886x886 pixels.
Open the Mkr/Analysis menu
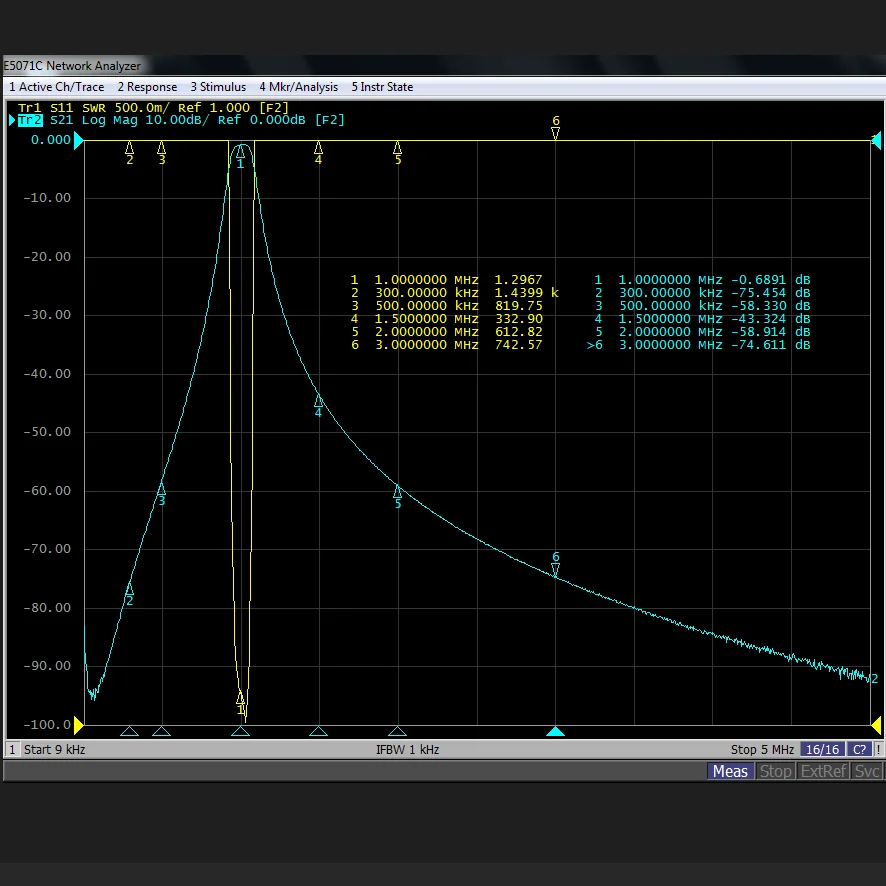pos(298,87)
